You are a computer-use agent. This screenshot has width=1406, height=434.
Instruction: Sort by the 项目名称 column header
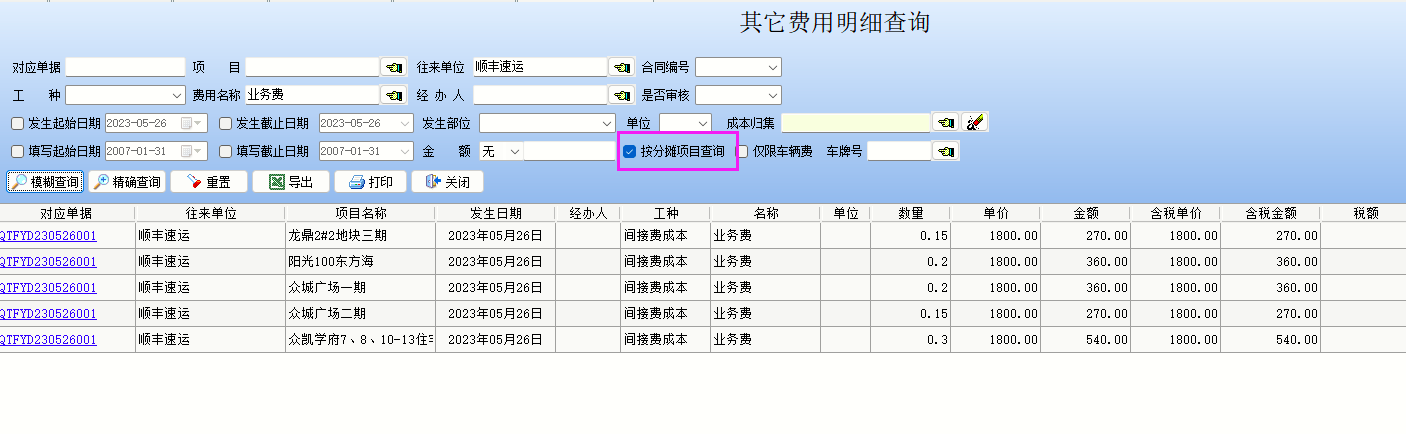pos(360,213)
